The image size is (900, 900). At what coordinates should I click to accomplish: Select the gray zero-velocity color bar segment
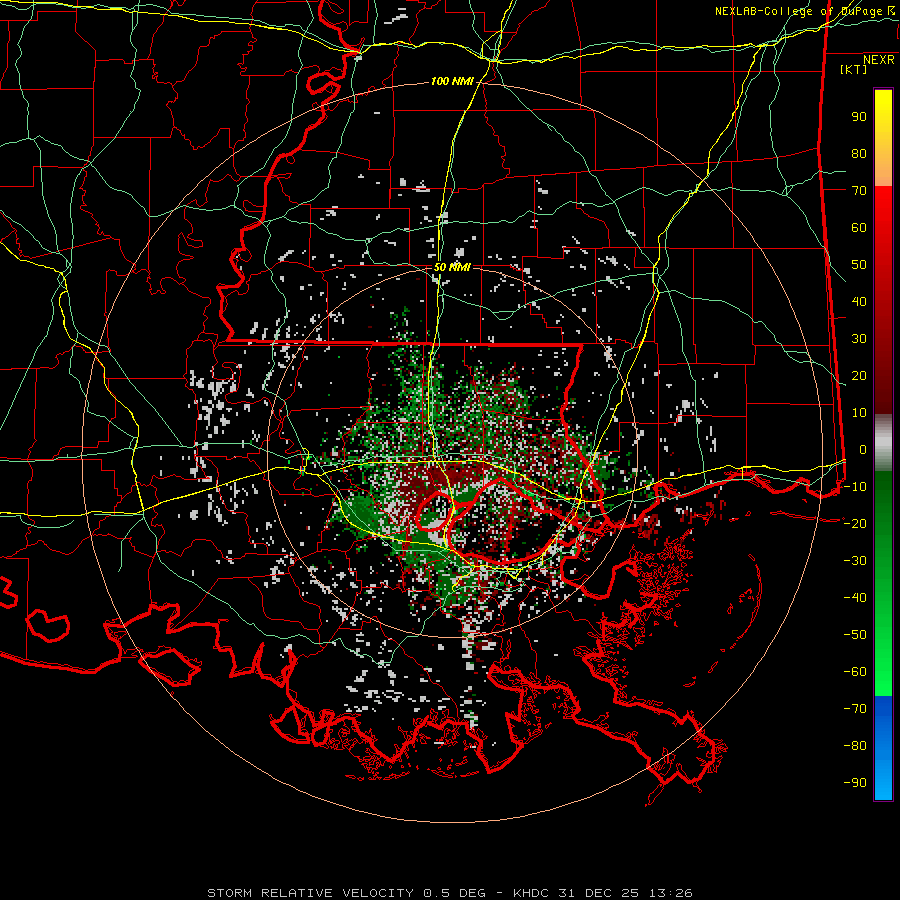pos(883,443)
